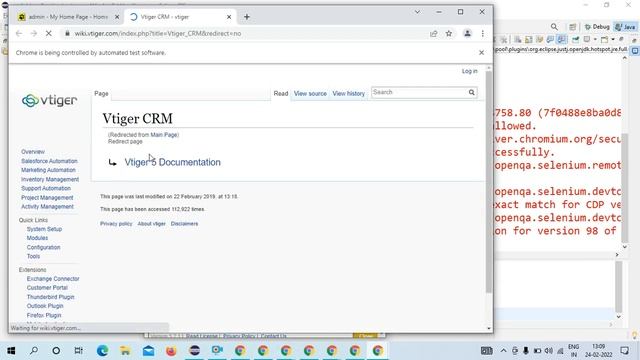
Task: Open Cortana circle on taskbar
Action: click(56, 351)
